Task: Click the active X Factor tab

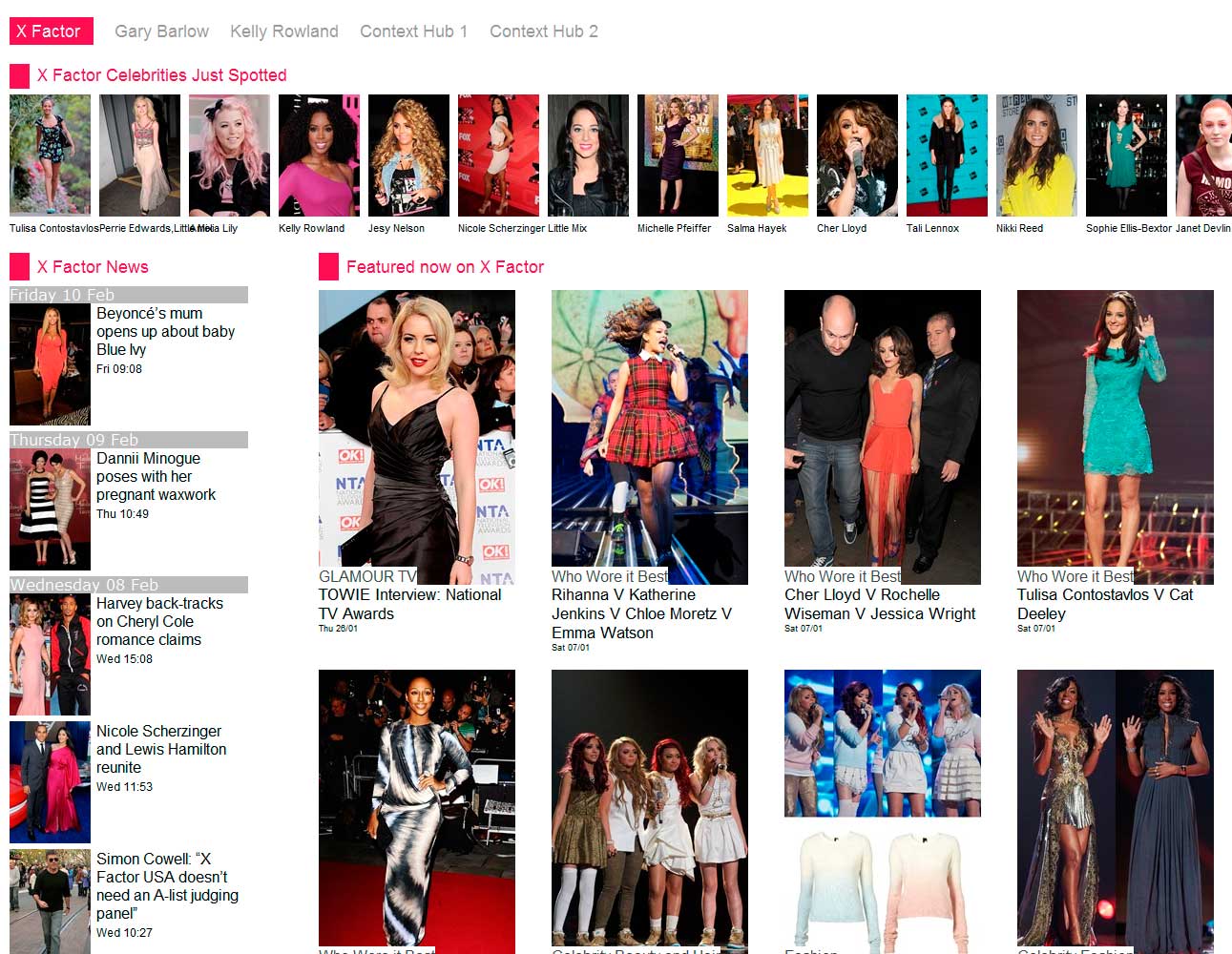Action: pyautogui.click(x=51, y=31)
